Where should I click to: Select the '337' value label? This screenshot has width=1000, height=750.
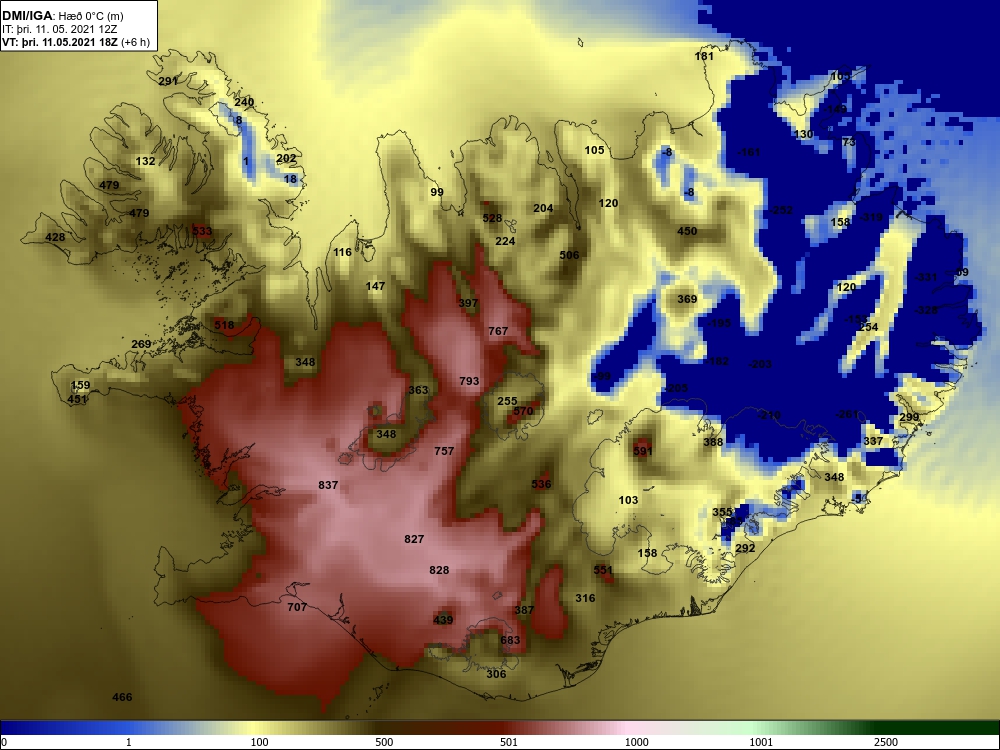click(873, 441)
